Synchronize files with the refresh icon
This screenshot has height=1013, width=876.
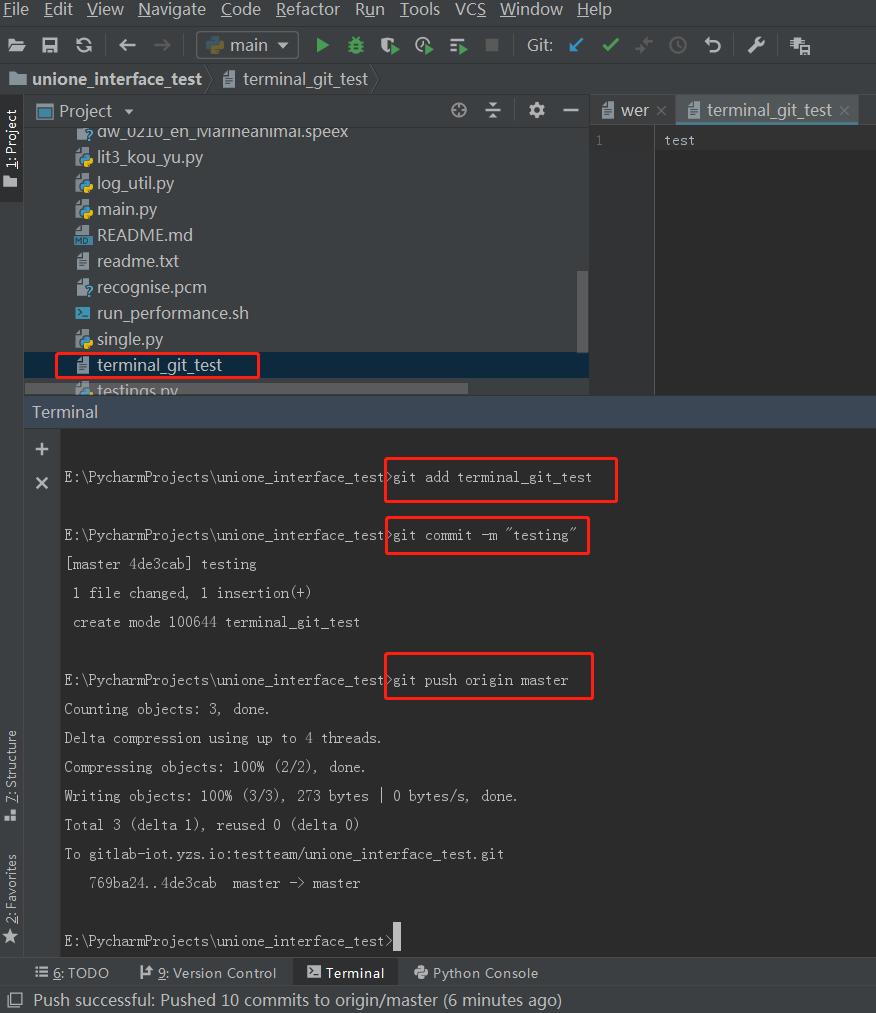click(x=84, y=45)
